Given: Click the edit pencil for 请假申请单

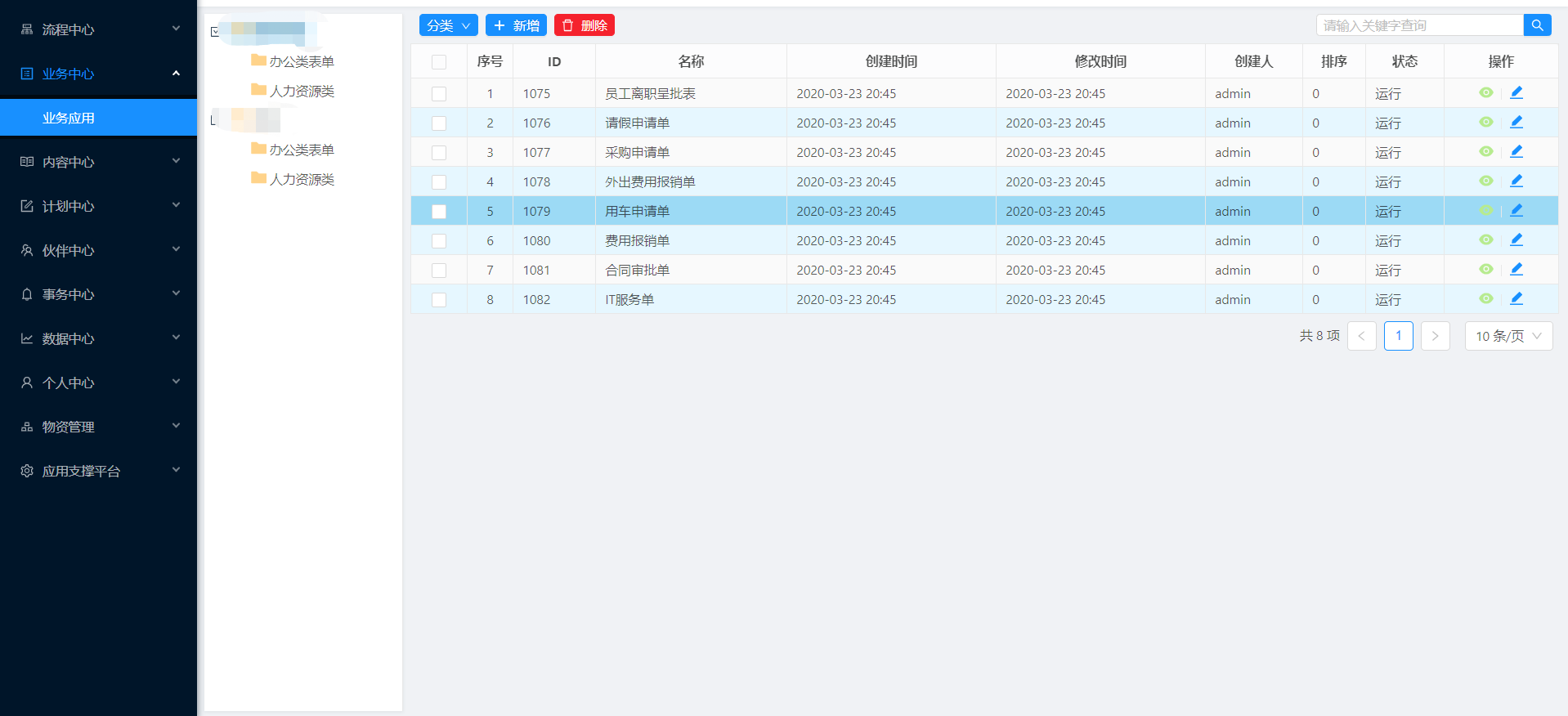Looking at the screenshot, I should [x=1516, y=123].
